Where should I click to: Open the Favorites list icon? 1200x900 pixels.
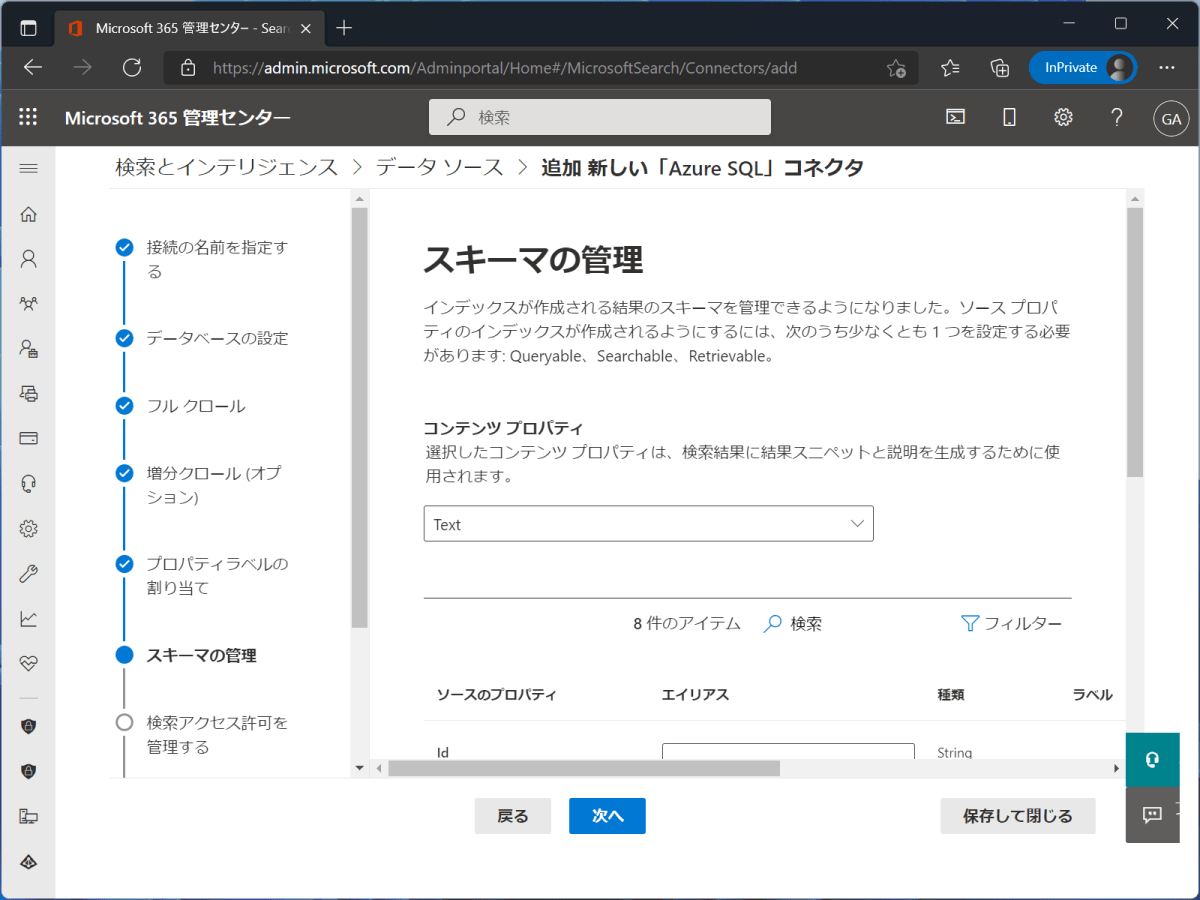coord(950,67)
